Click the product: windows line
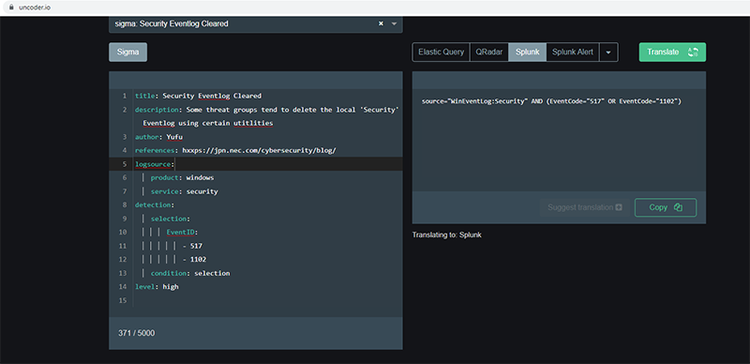Screen dimensions: 750x364 point(182,177)
